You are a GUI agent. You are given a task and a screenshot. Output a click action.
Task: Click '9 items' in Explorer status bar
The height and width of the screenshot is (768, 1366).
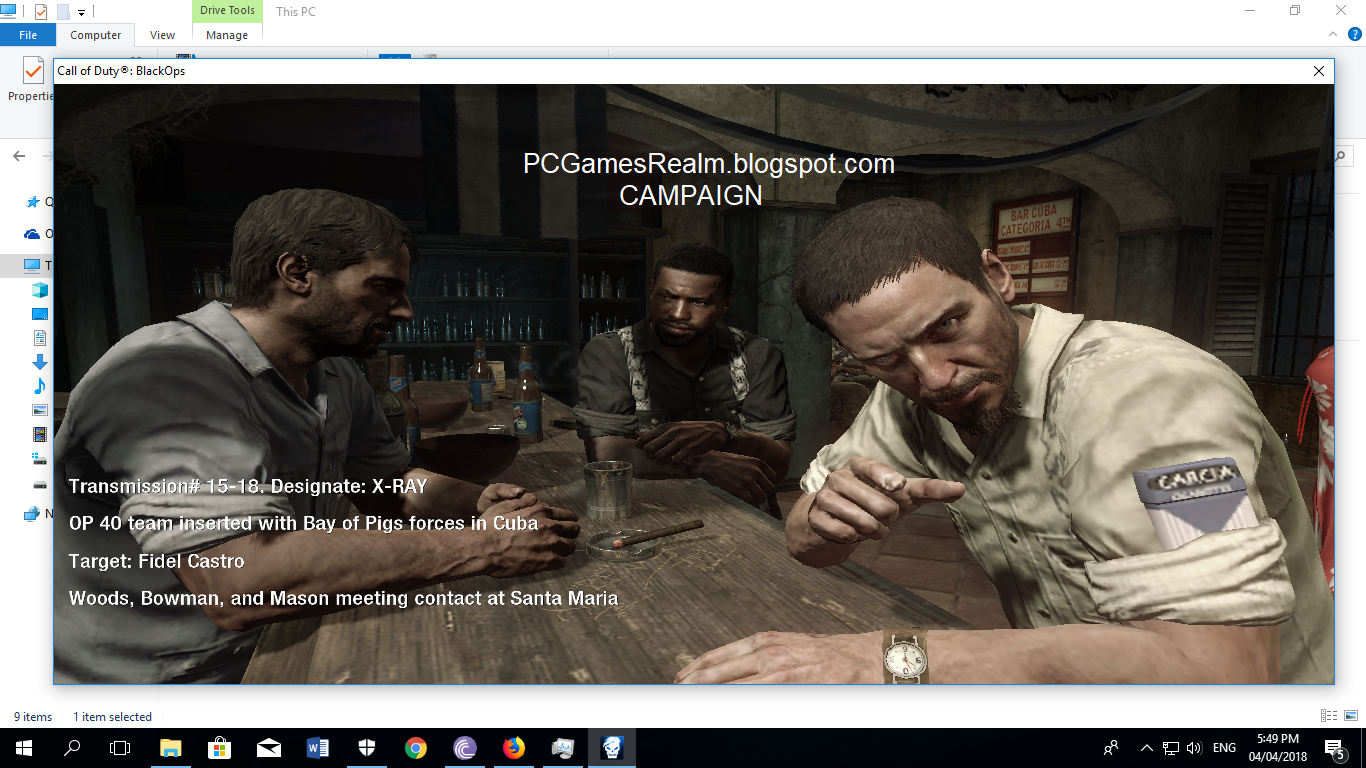click(33, 717)
